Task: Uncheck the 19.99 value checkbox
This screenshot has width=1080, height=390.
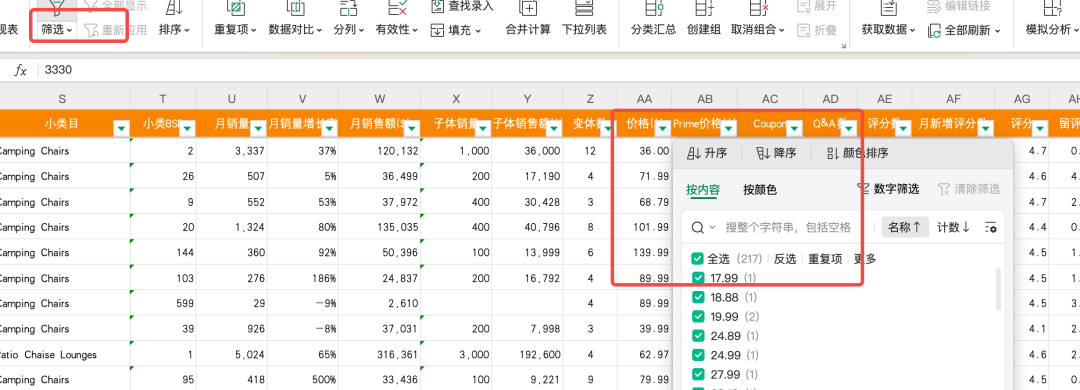Action: coord(697,316)
